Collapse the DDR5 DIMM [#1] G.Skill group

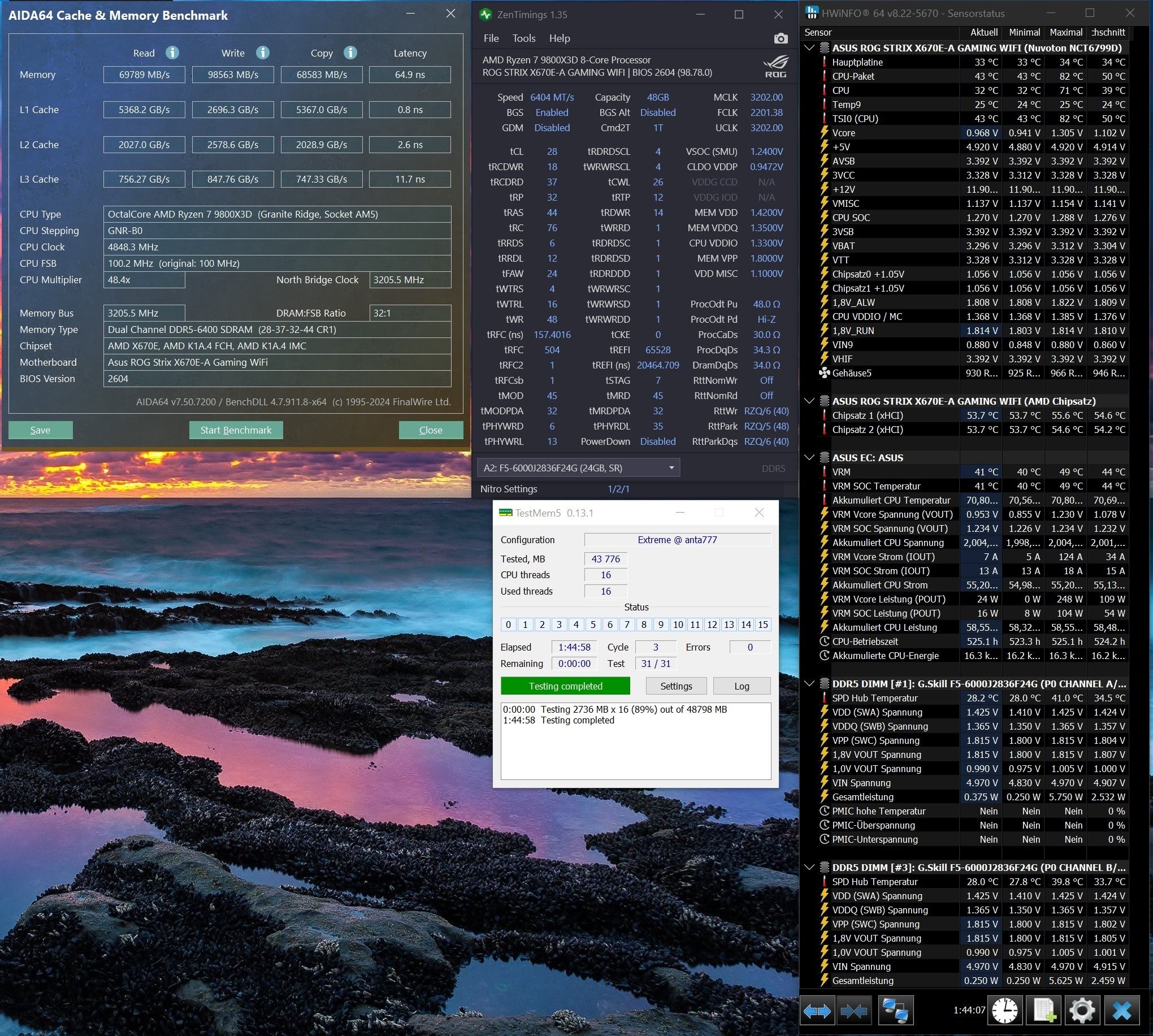(809, 684)
